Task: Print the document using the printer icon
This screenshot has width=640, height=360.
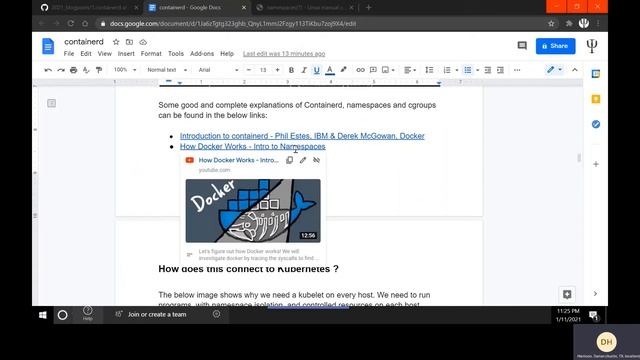Action: coord(73,70)
